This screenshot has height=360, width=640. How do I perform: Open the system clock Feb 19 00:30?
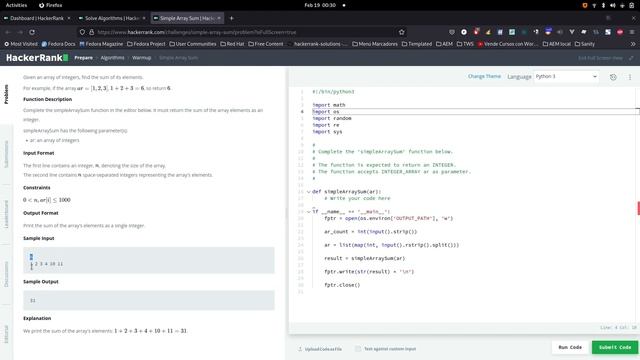(x=320, y=5)
